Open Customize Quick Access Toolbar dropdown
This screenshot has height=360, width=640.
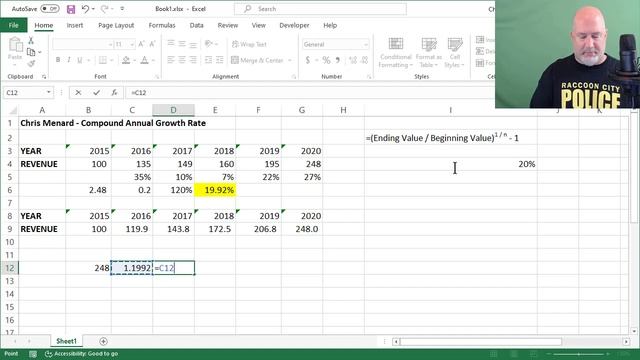pos(122,9)
